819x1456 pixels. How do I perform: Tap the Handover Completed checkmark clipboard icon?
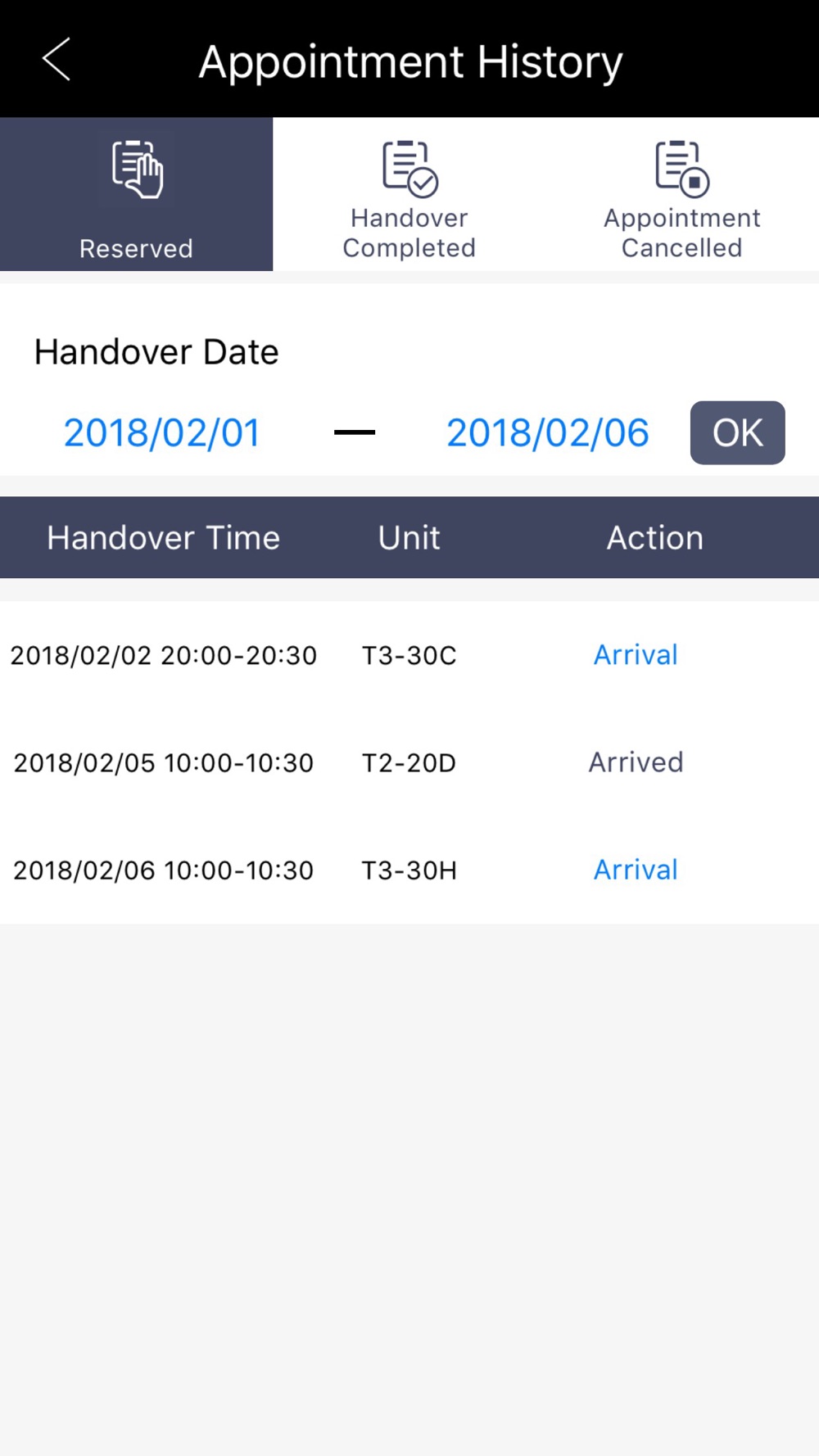pyautogui.click(x=409, y=169)
